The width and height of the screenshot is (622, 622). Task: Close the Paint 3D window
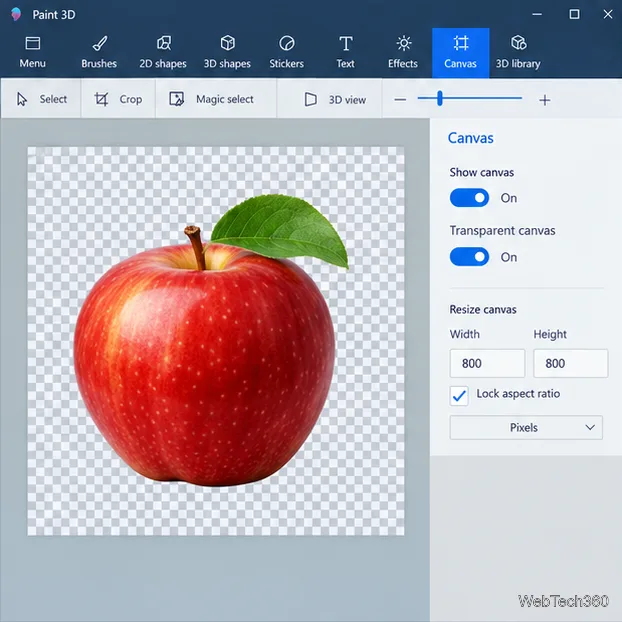point(608,14)
